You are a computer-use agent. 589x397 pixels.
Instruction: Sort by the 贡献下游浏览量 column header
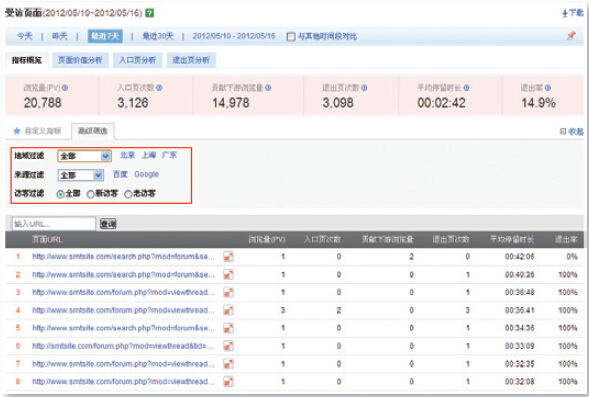pos(387,240)
